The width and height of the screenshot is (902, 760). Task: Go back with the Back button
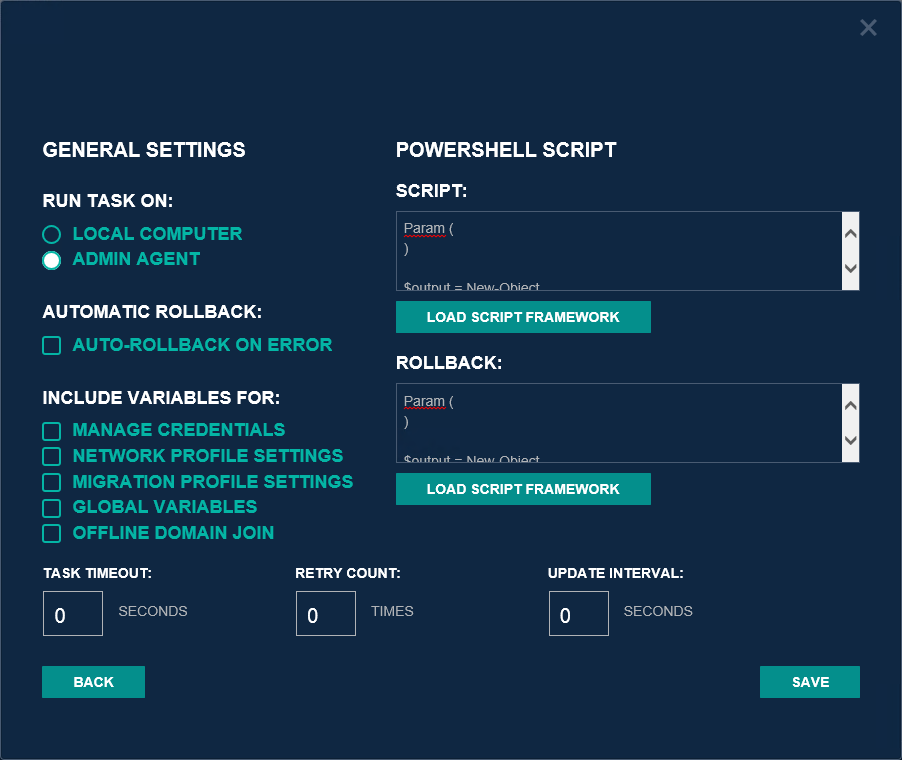pyautogui.click(x=93, y=682)
